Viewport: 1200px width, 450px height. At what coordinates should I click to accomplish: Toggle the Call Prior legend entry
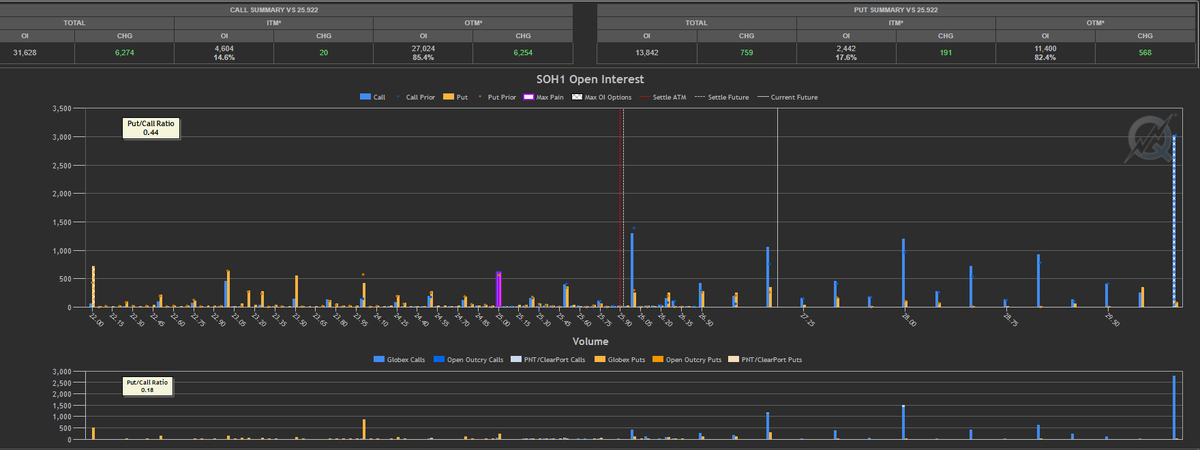point(414,97)
